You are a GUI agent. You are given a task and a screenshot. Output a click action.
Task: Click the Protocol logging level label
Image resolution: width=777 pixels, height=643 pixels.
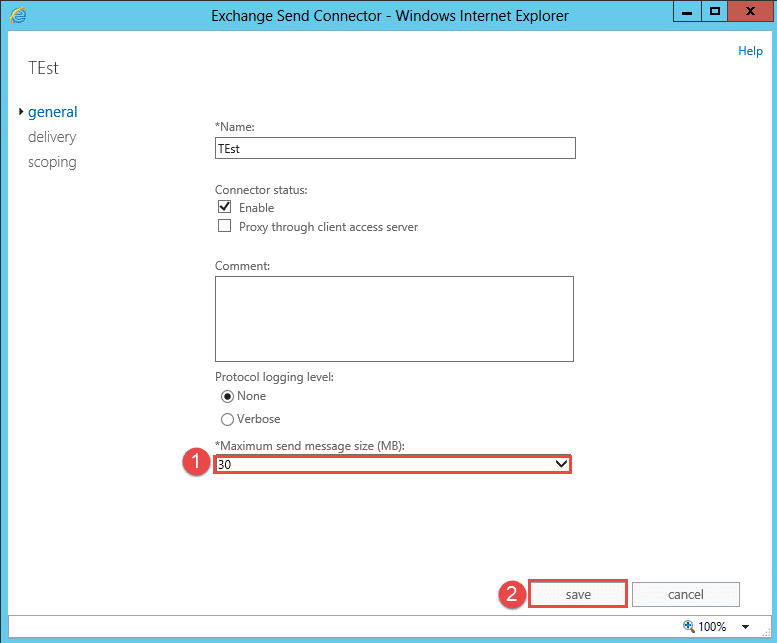275,377
